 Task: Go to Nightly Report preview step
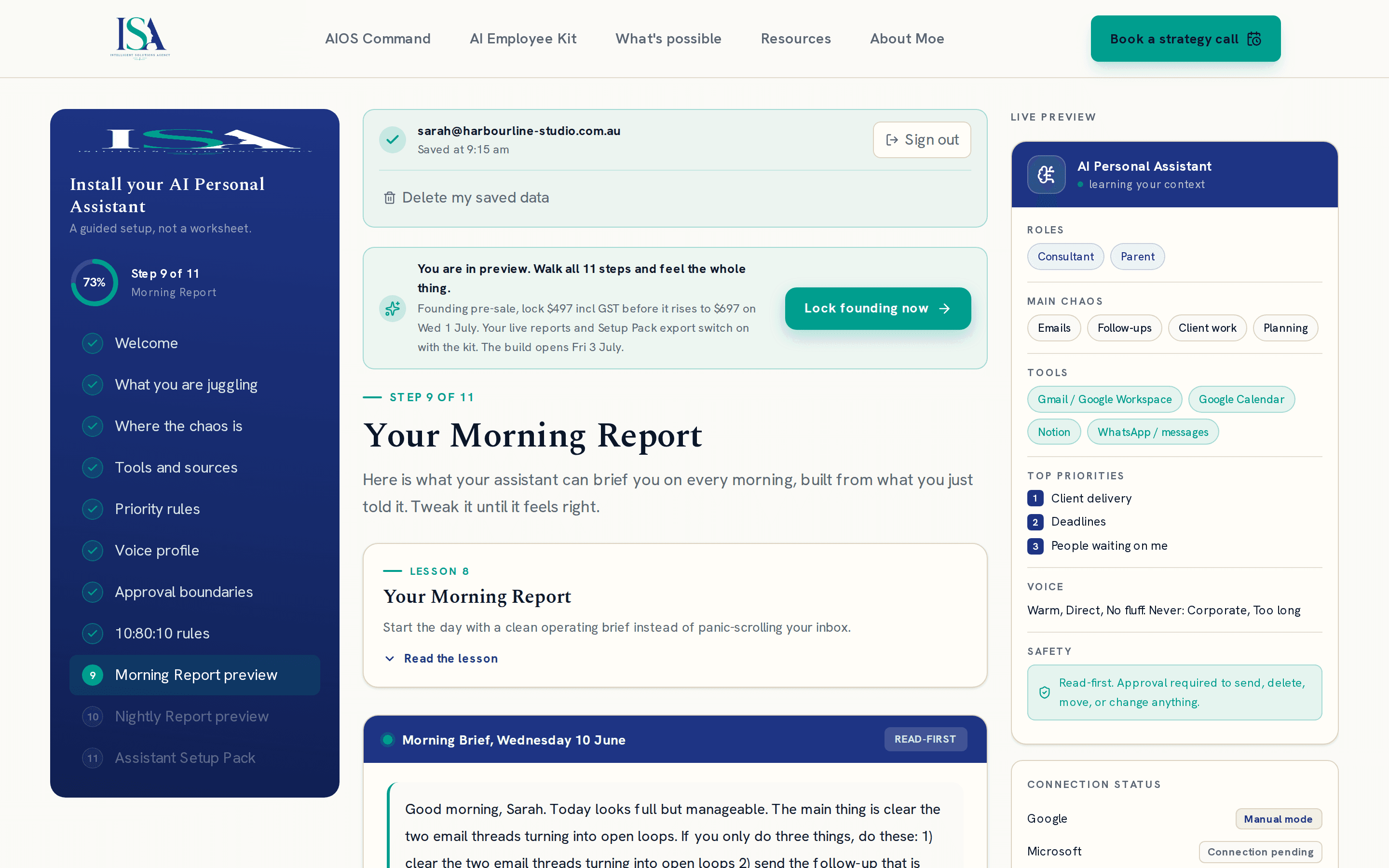194,717
